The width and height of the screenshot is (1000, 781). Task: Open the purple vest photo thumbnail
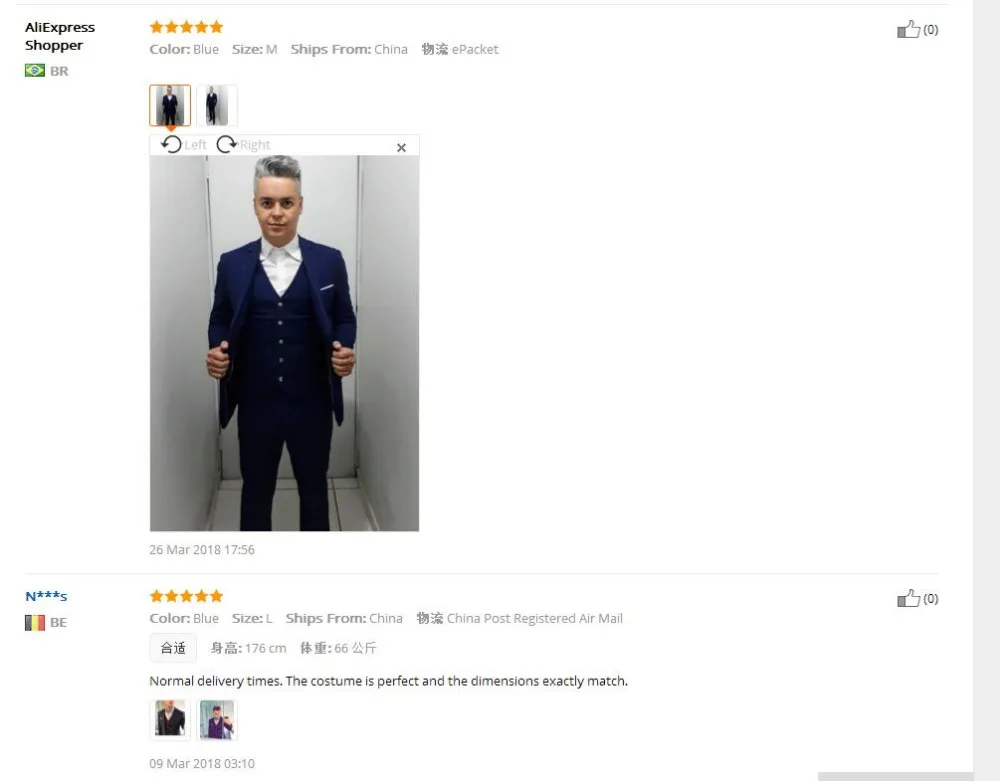217,720
